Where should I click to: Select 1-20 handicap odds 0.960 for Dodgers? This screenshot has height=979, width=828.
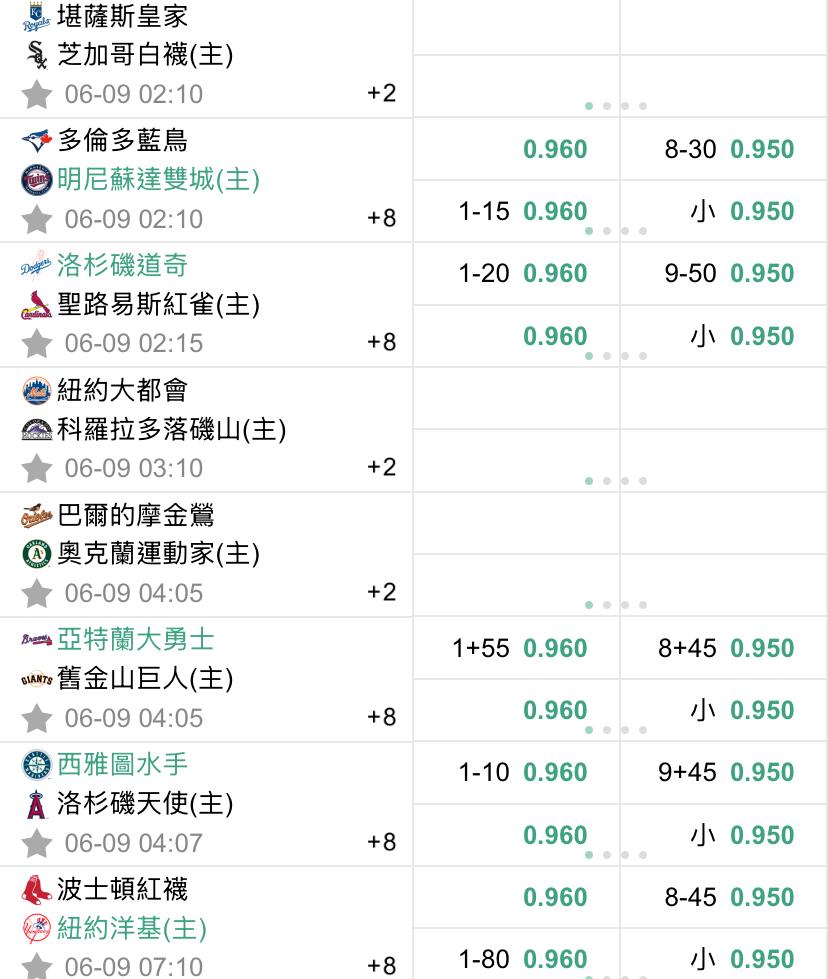pyautogui.click(x=523, y=273)
